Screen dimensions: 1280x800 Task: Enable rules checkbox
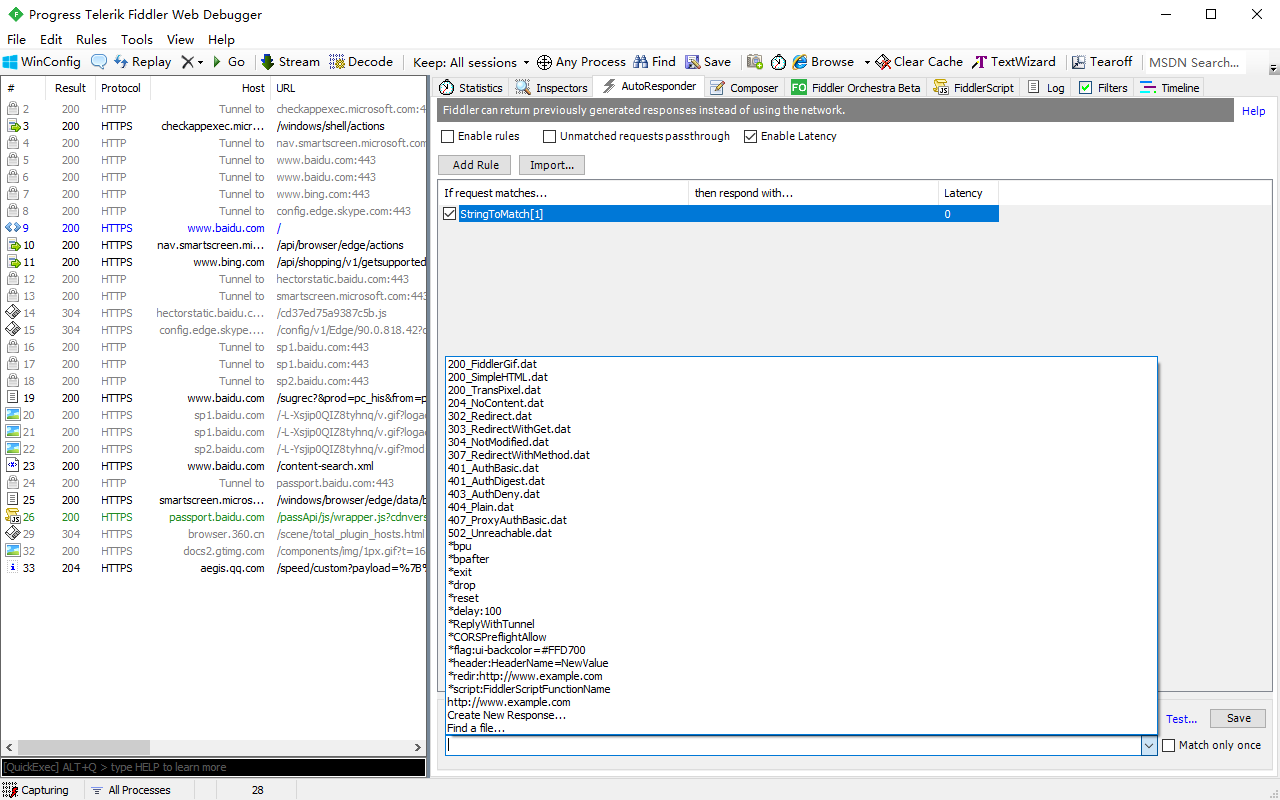[x=448, y=136]
